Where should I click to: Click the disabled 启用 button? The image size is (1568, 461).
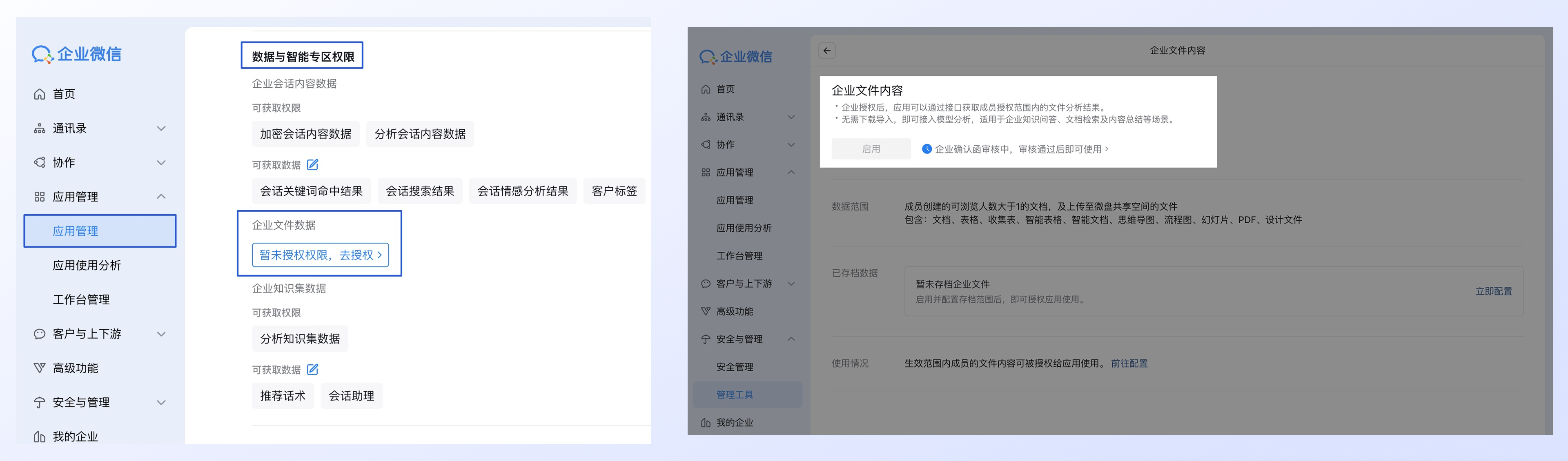tap(871, 149)
